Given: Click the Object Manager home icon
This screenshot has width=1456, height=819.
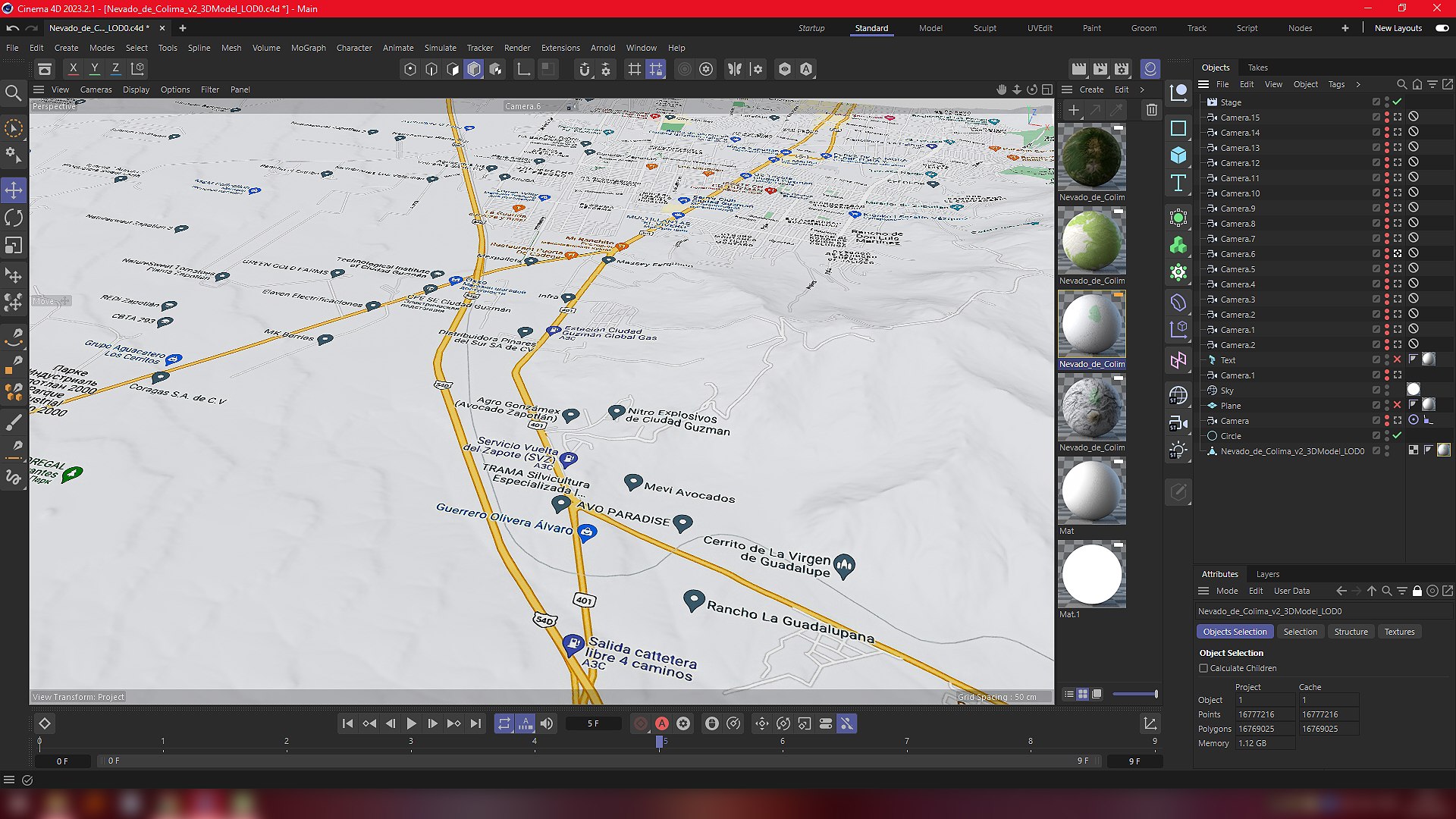Looking at the screenshot, I should pos(1417,84).
